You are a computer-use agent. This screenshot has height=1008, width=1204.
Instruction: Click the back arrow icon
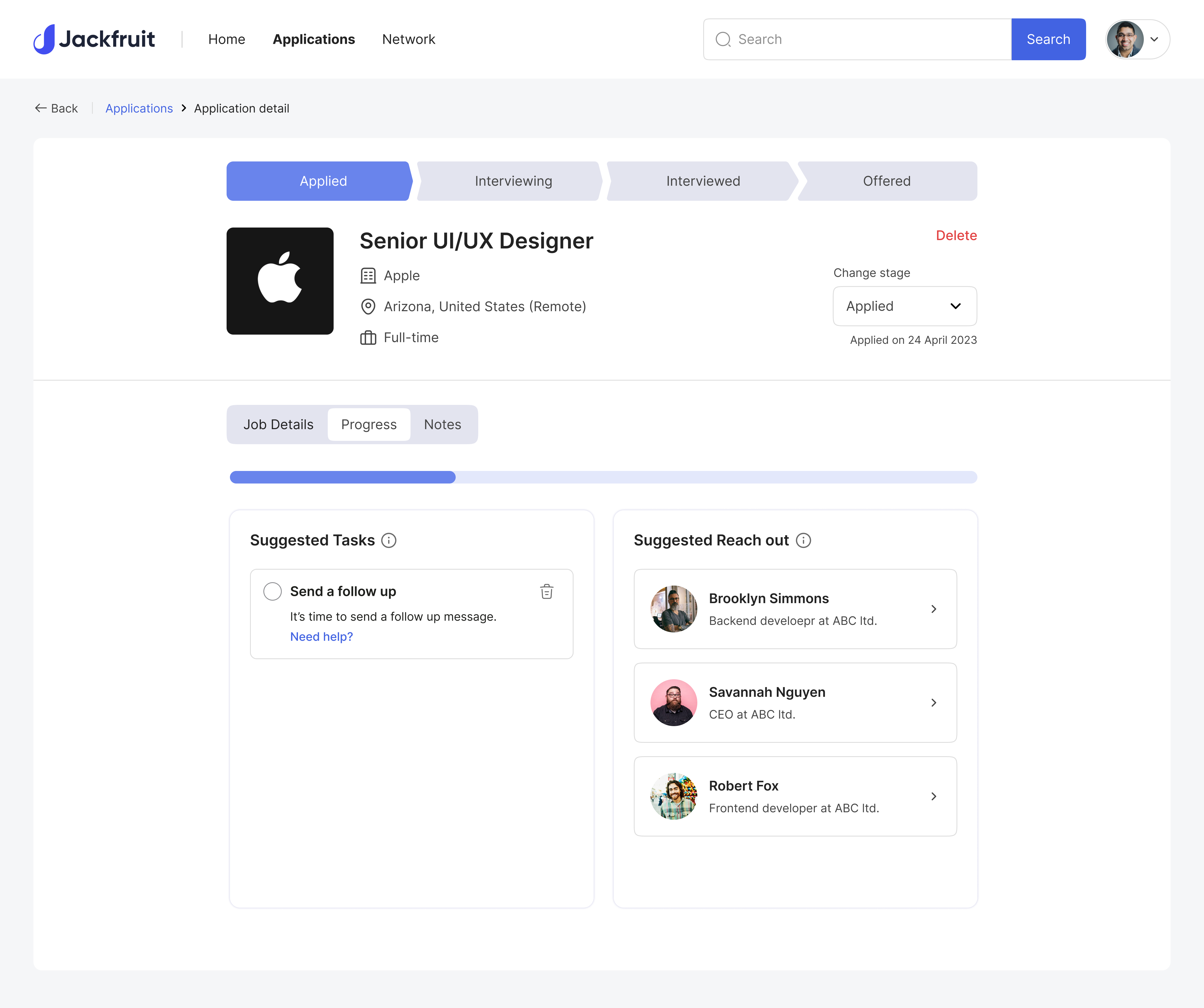[x=40, y=108]
